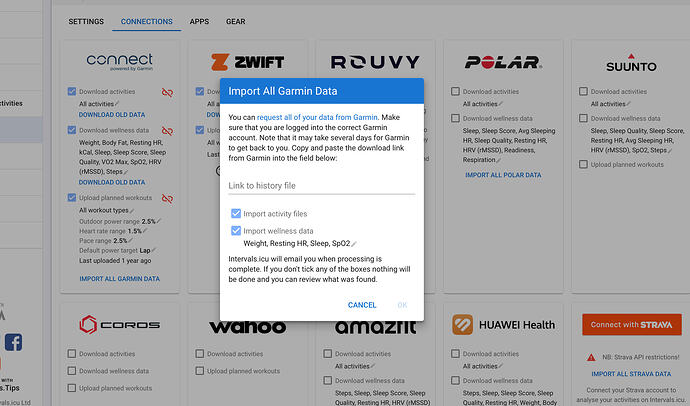
Task: Edit Default power target Lap pencil
Action: click(x=154, y=250)
